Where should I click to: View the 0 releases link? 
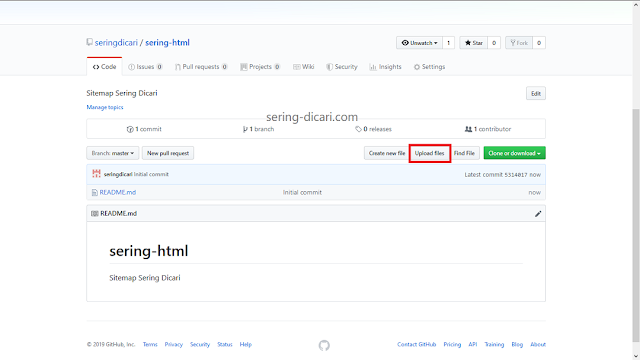373,129
